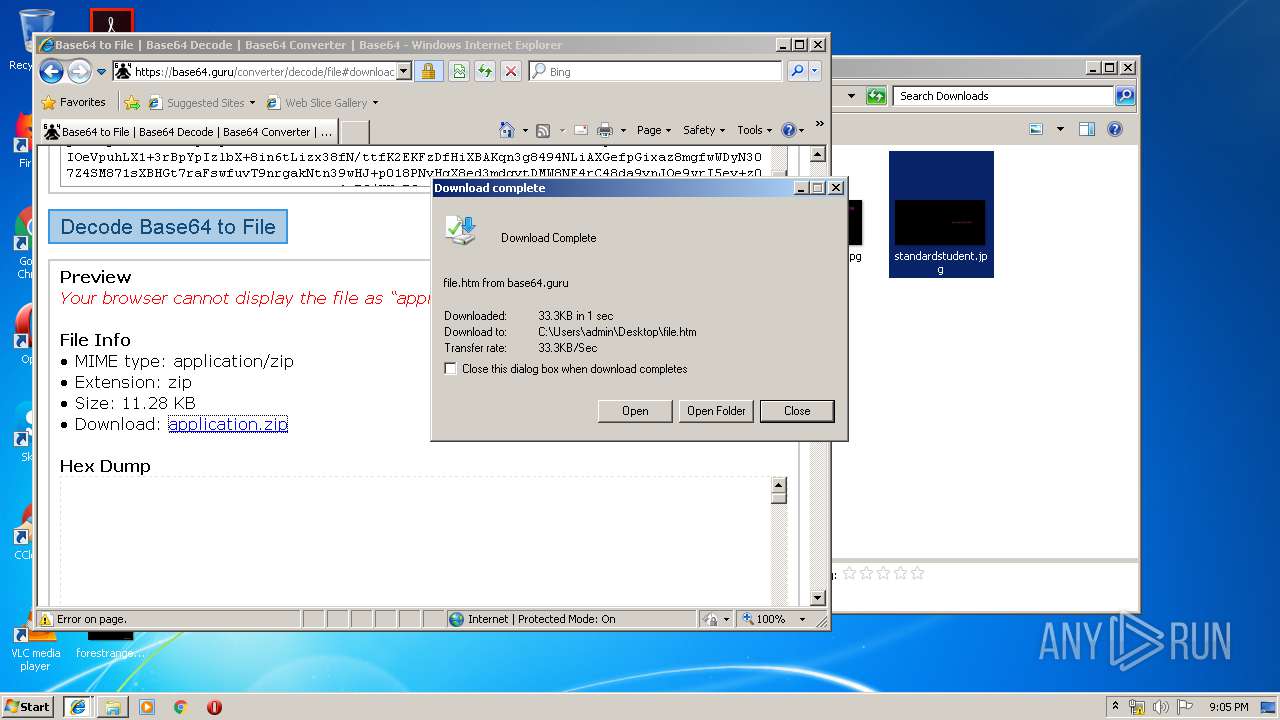Toggle Close this dialog box when download completes
Image resolution: width=1280 pixels, height=720 pixels.
pos(452,369)
